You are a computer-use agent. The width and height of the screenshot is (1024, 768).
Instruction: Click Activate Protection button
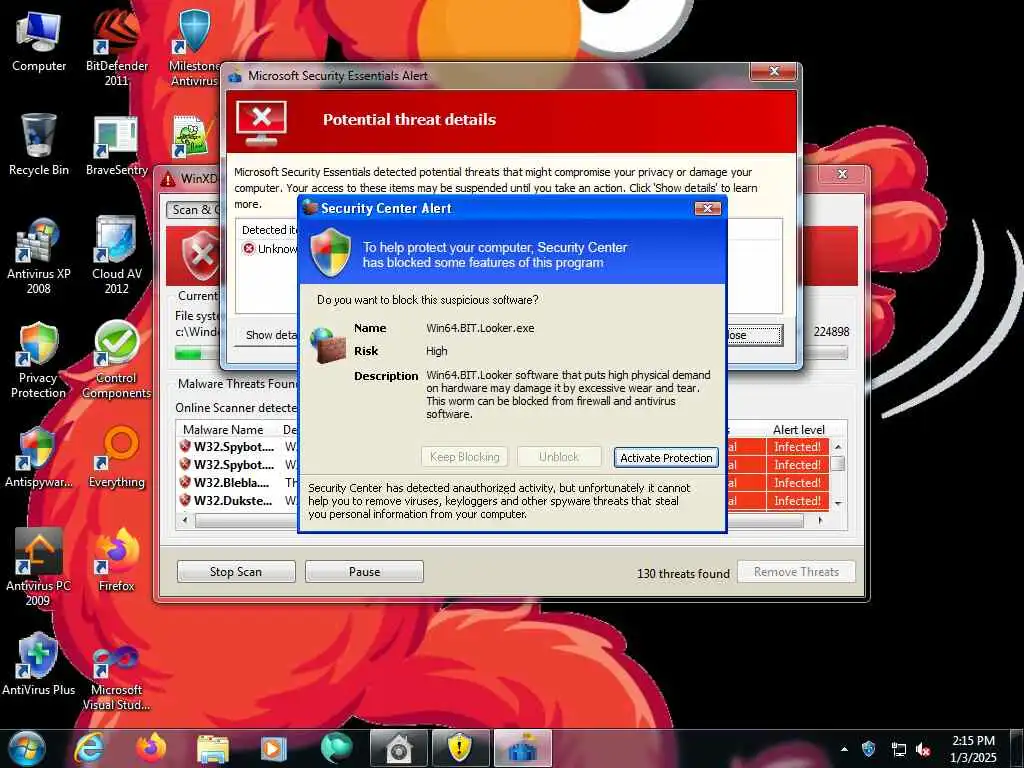point(666,458)
